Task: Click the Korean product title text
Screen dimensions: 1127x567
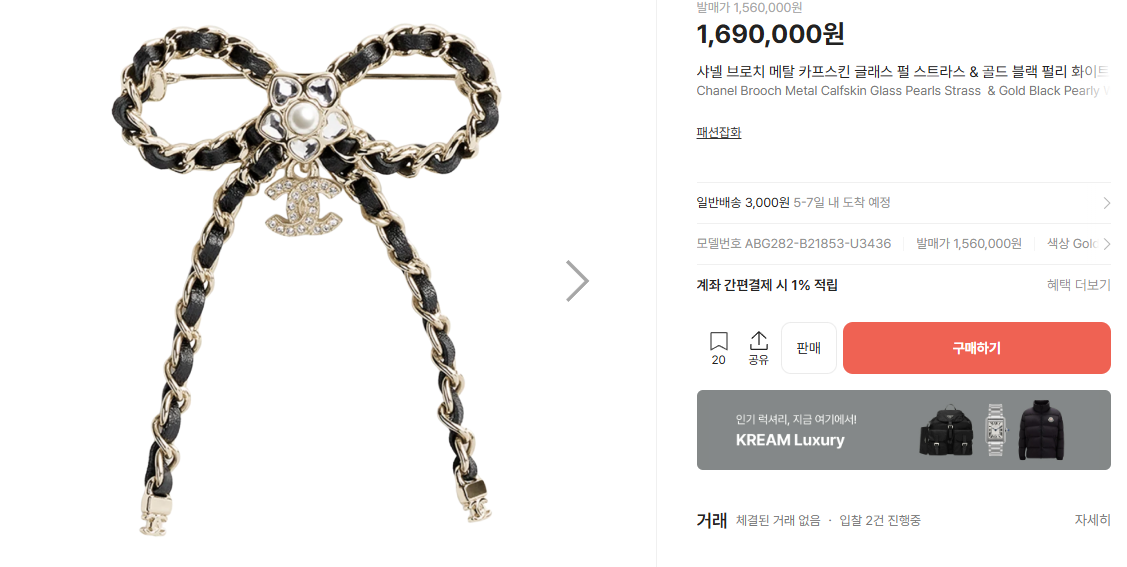Action: tap(903, 72)
